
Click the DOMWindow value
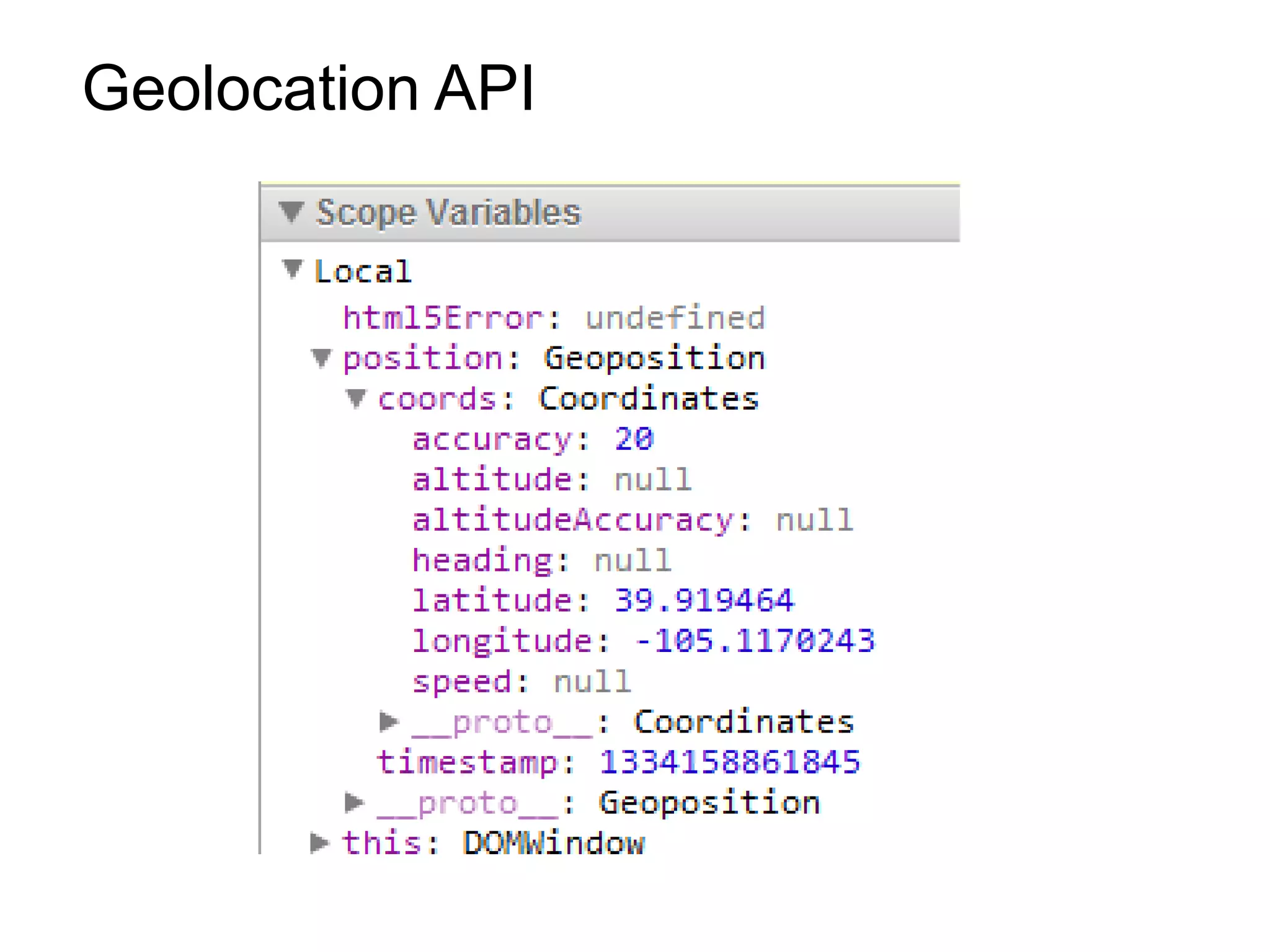(x=554, y=844)
